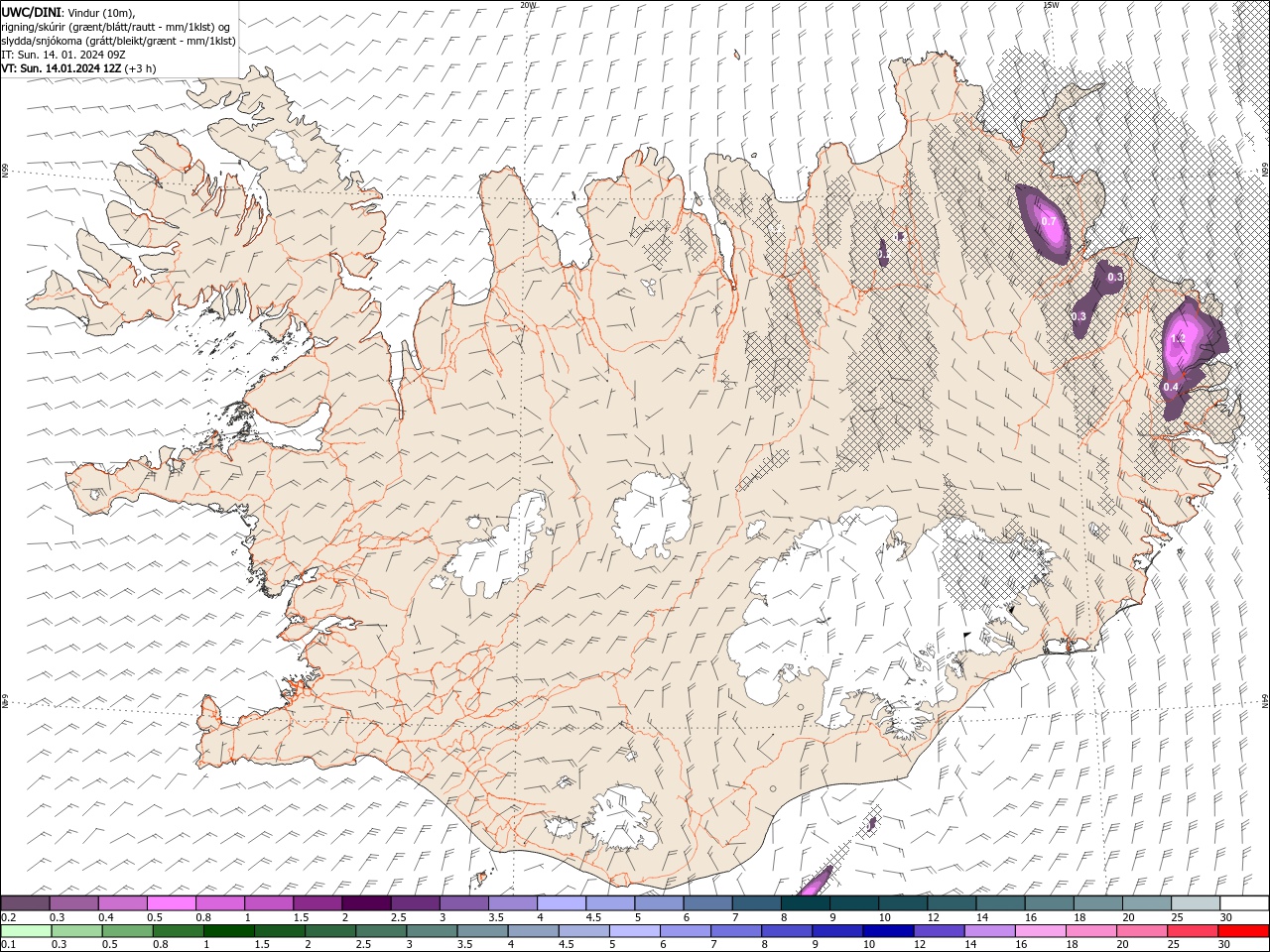Click the purple snowfall patch containing 0.7

coord(1044,223)
